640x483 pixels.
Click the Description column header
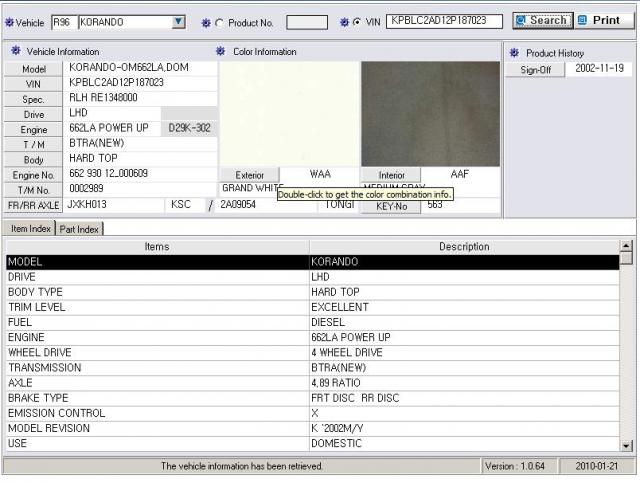tap(464, 247)
